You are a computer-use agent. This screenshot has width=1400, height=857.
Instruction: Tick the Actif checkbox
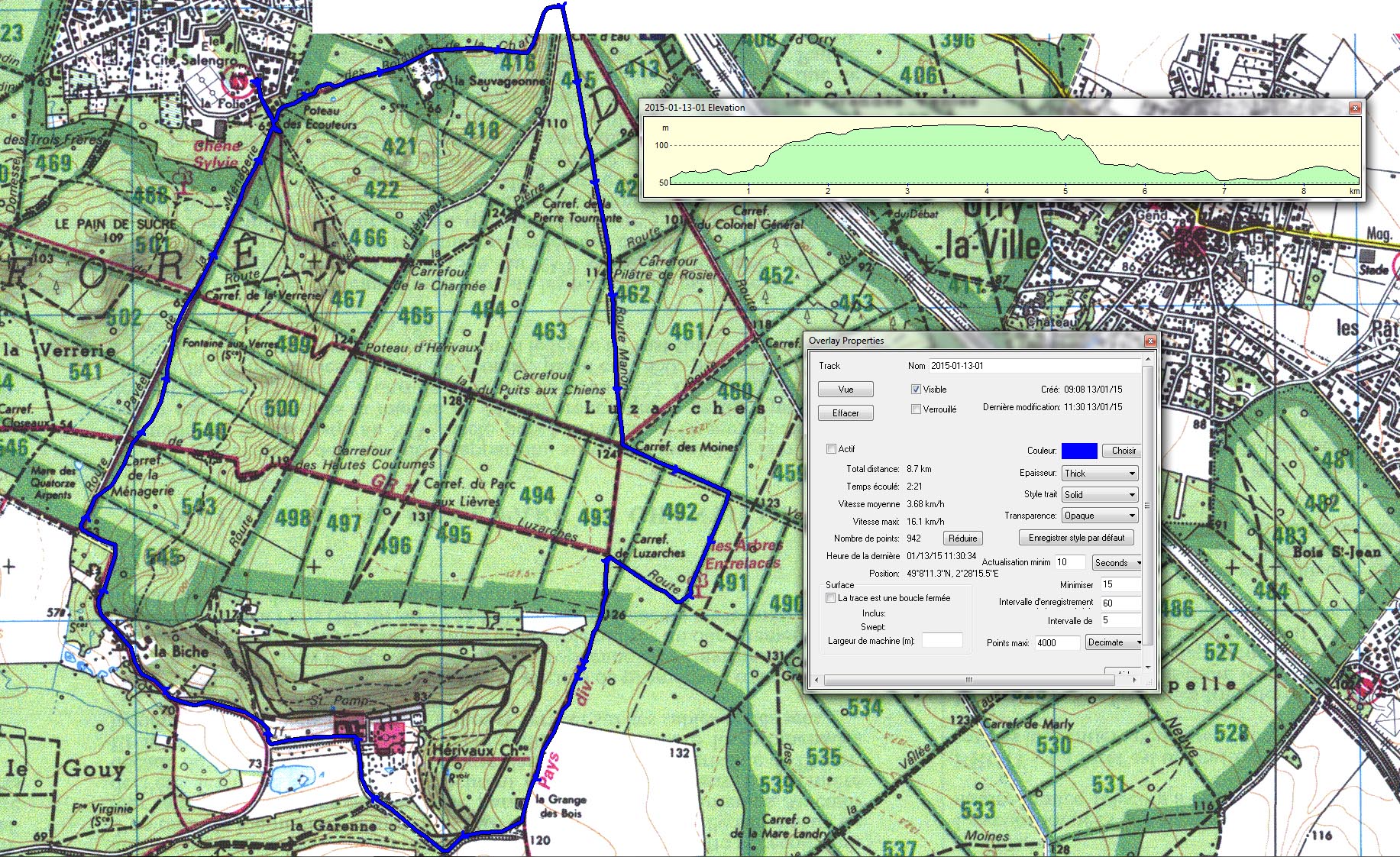point(832,449)
